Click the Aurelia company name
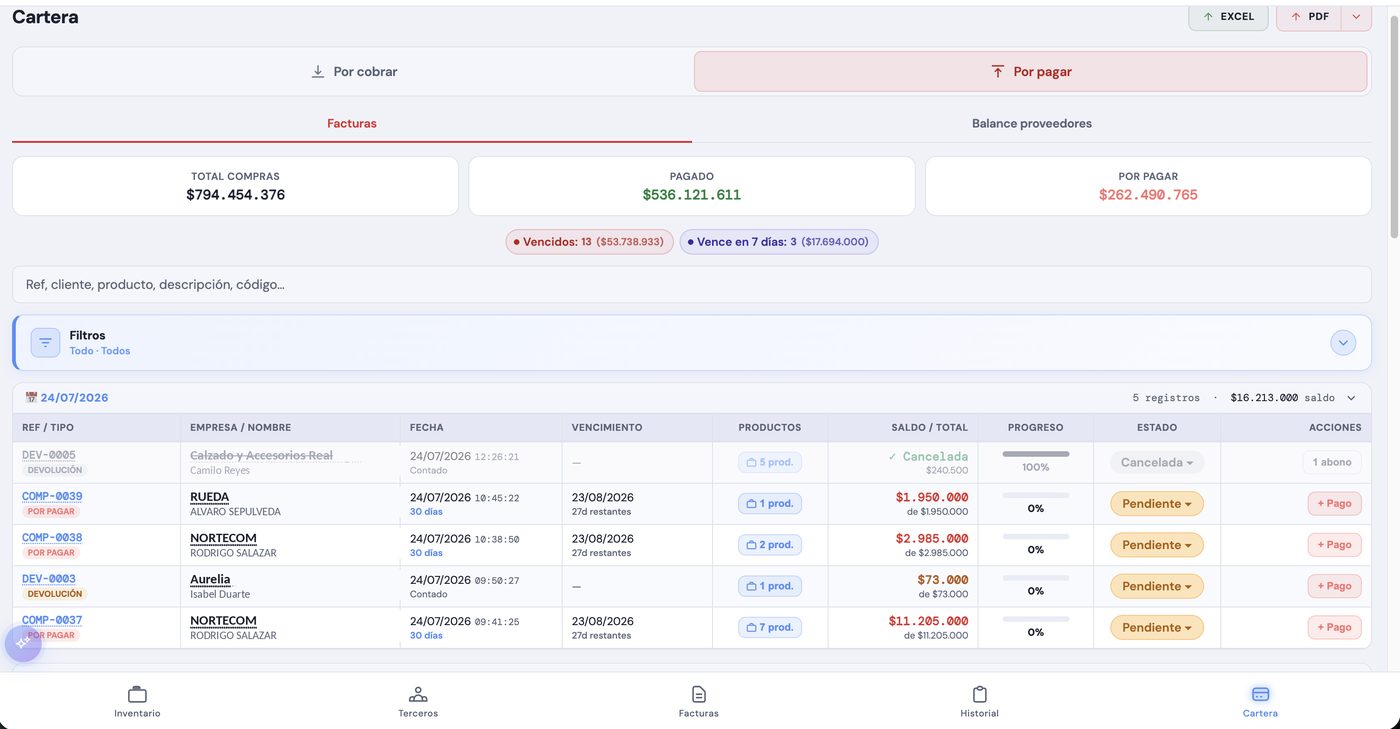Viewport: 1400px width, 729px height. point(210,579)
